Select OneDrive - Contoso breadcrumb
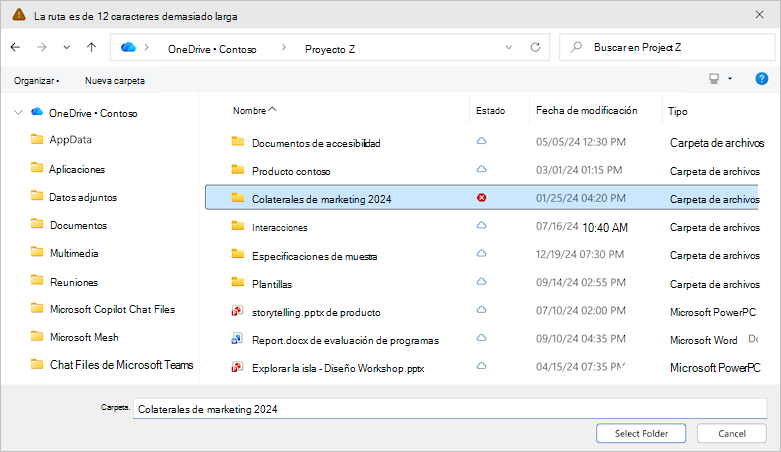 212,49
